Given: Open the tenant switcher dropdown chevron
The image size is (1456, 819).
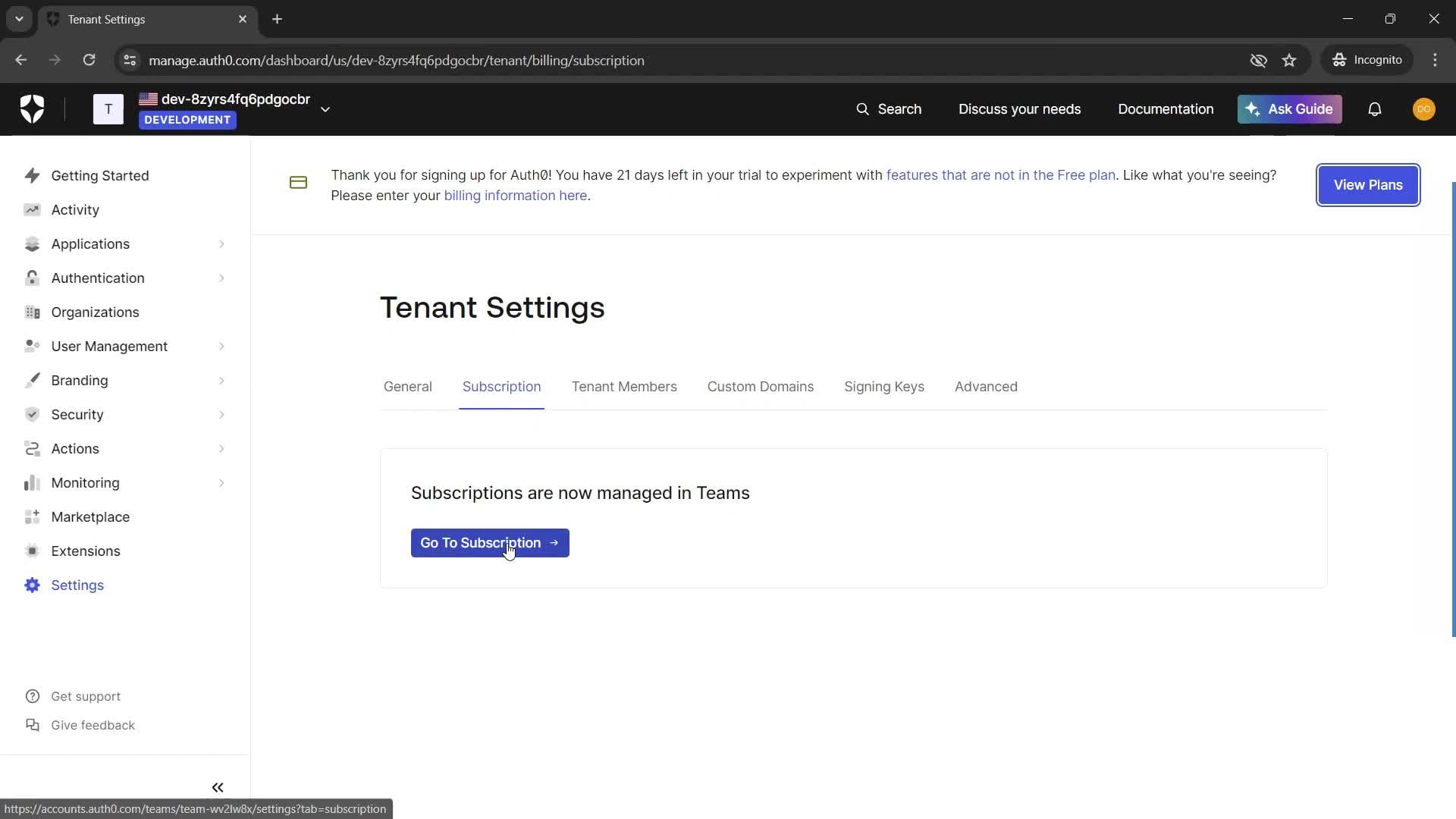Looking at the screenshot, I should click(325, 109).
